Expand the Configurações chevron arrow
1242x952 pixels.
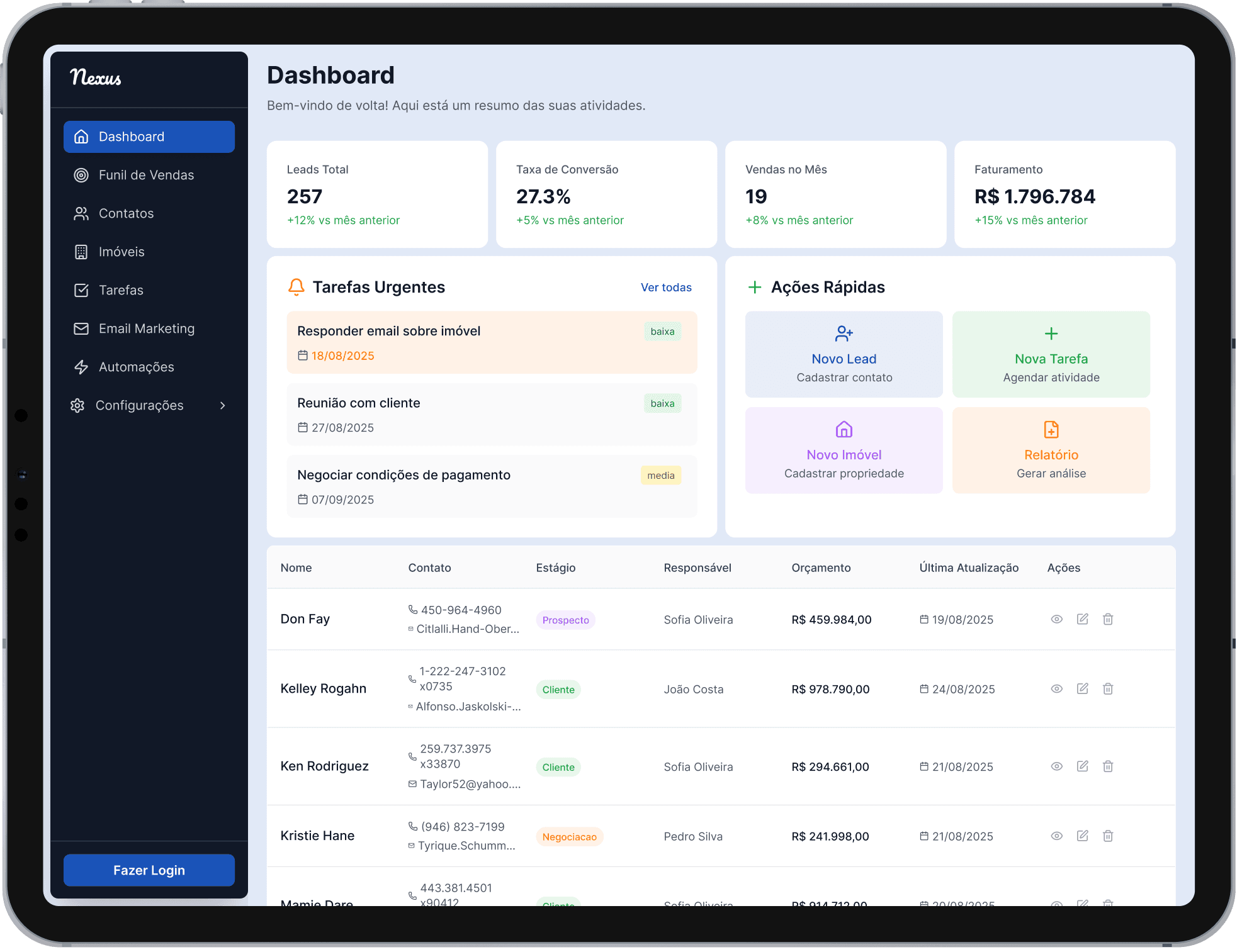pyautogui.click(x=222, y=405)
